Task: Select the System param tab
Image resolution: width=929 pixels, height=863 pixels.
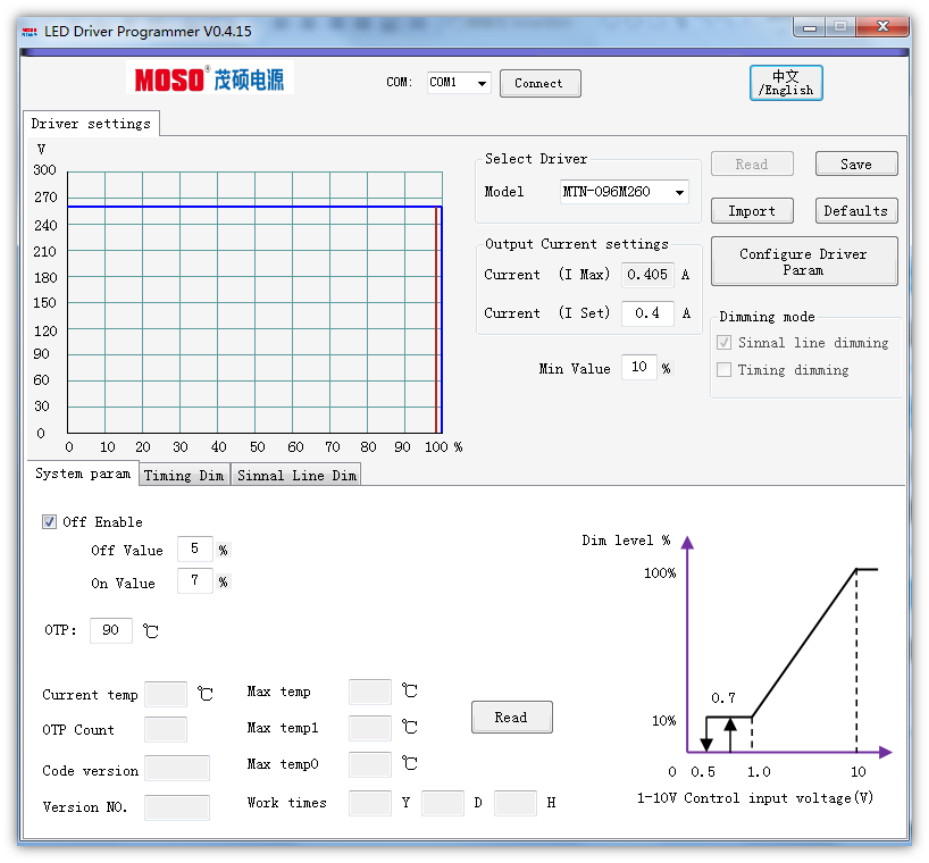Action: [x=83, y=473]
